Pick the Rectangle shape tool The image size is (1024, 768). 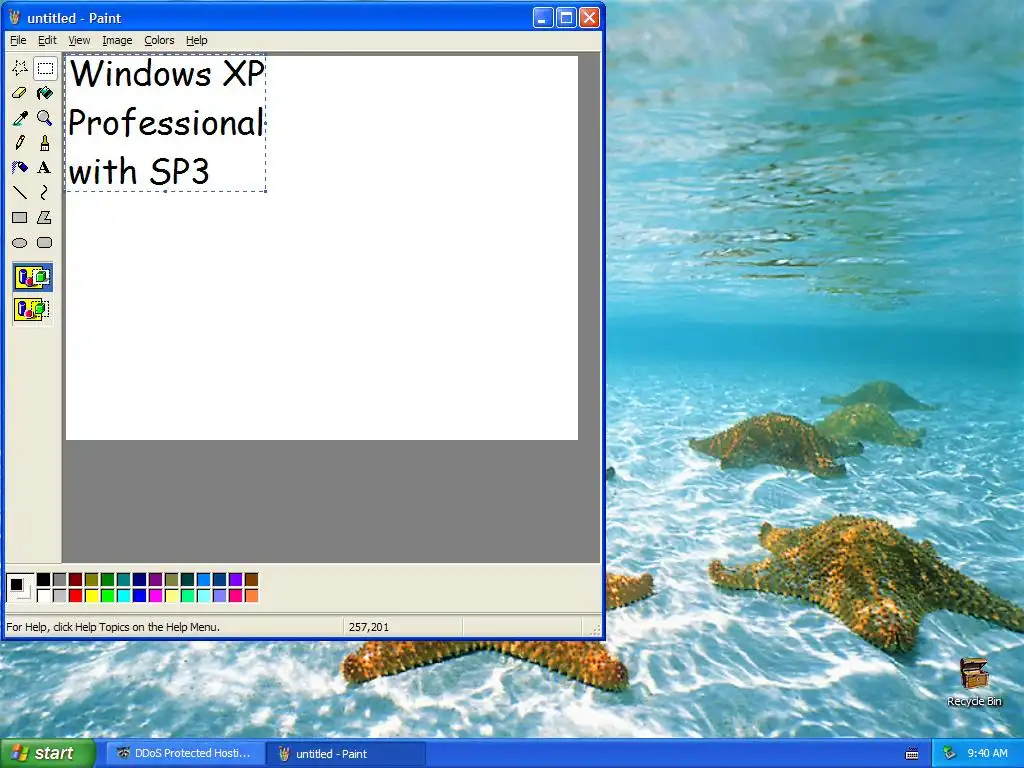click(20, 217)
